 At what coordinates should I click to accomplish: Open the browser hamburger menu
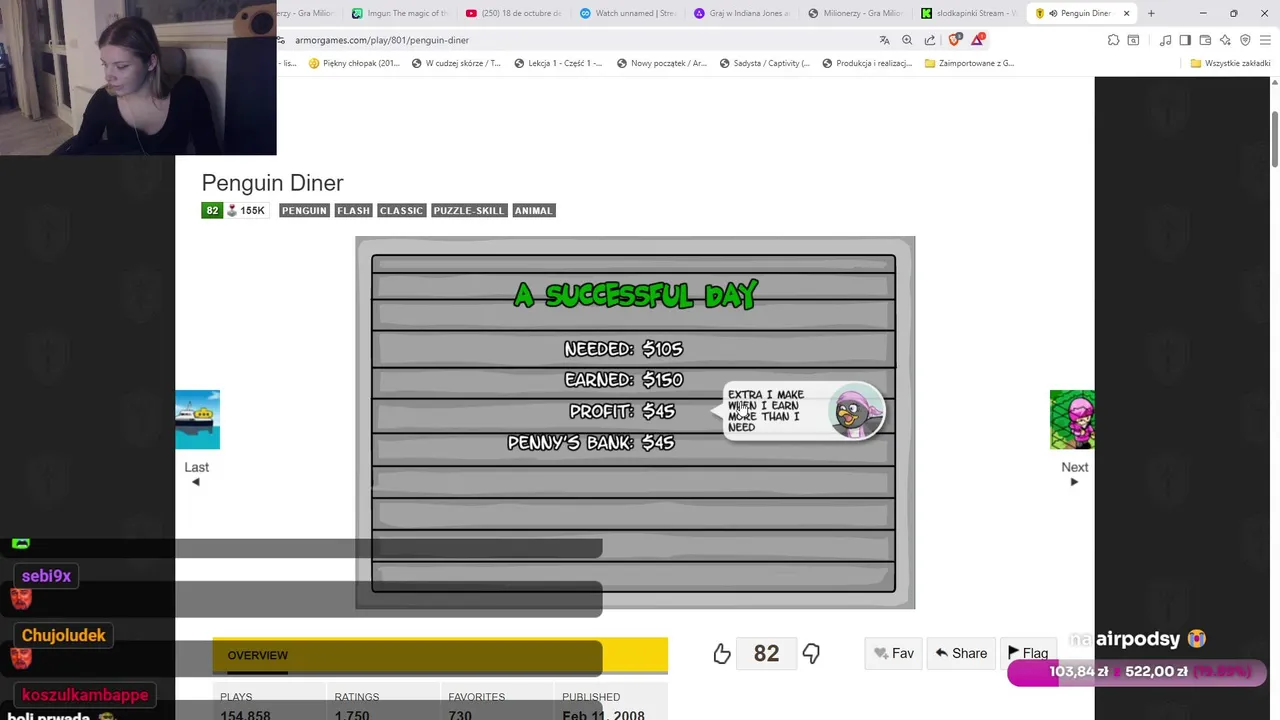1265,40
